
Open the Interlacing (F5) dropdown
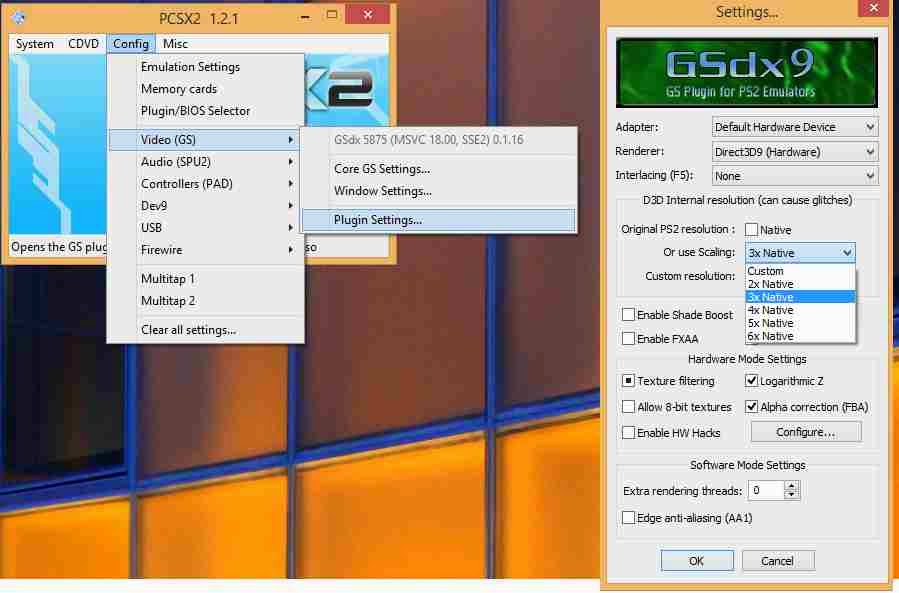(867, 176)
